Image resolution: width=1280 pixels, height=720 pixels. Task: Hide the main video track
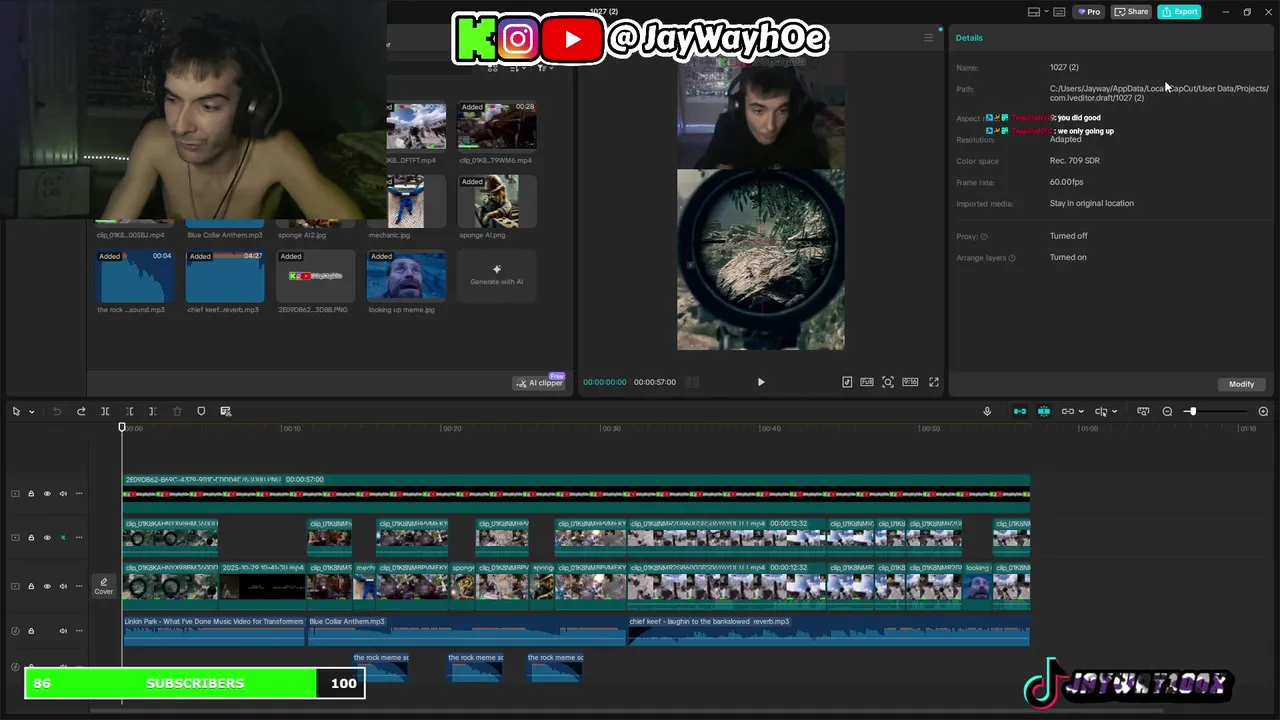pyautogui.click(x=47, y=586)
